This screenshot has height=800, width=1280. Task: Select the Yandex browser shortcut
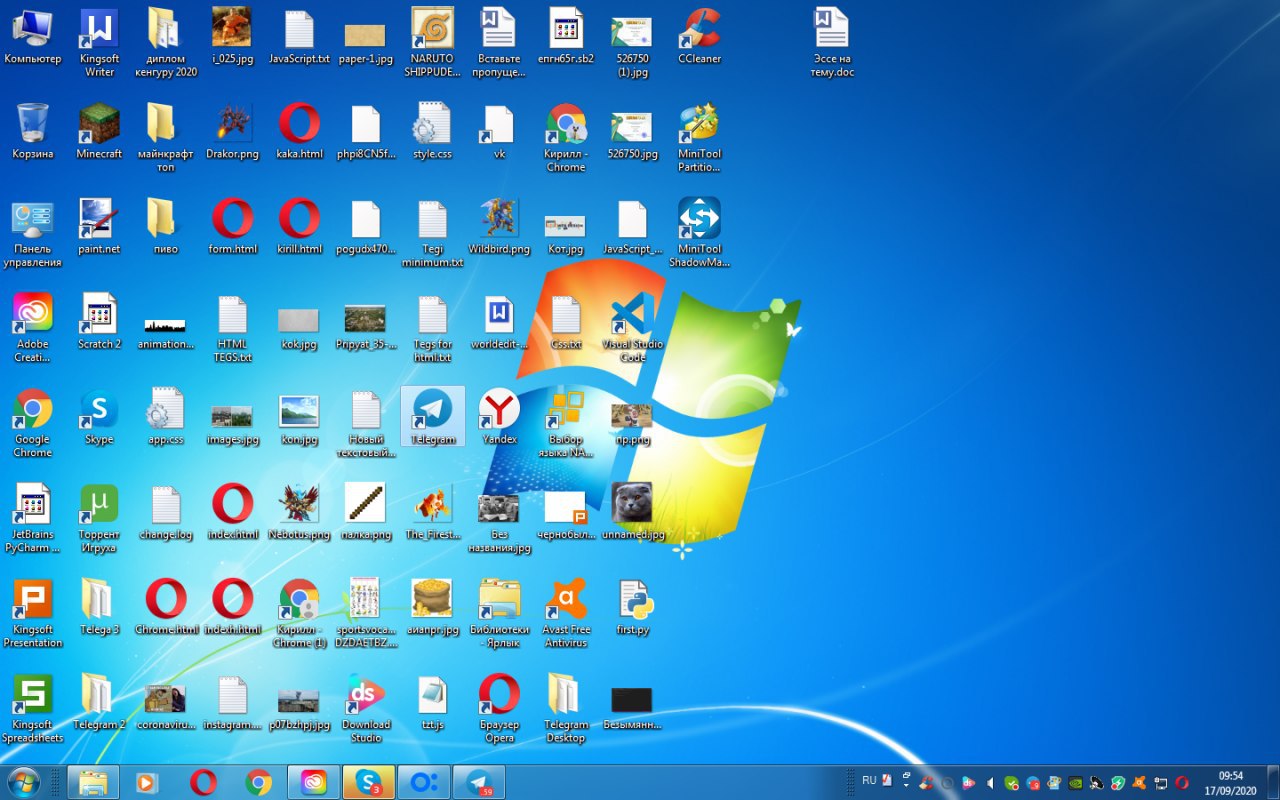pos(499,416)
